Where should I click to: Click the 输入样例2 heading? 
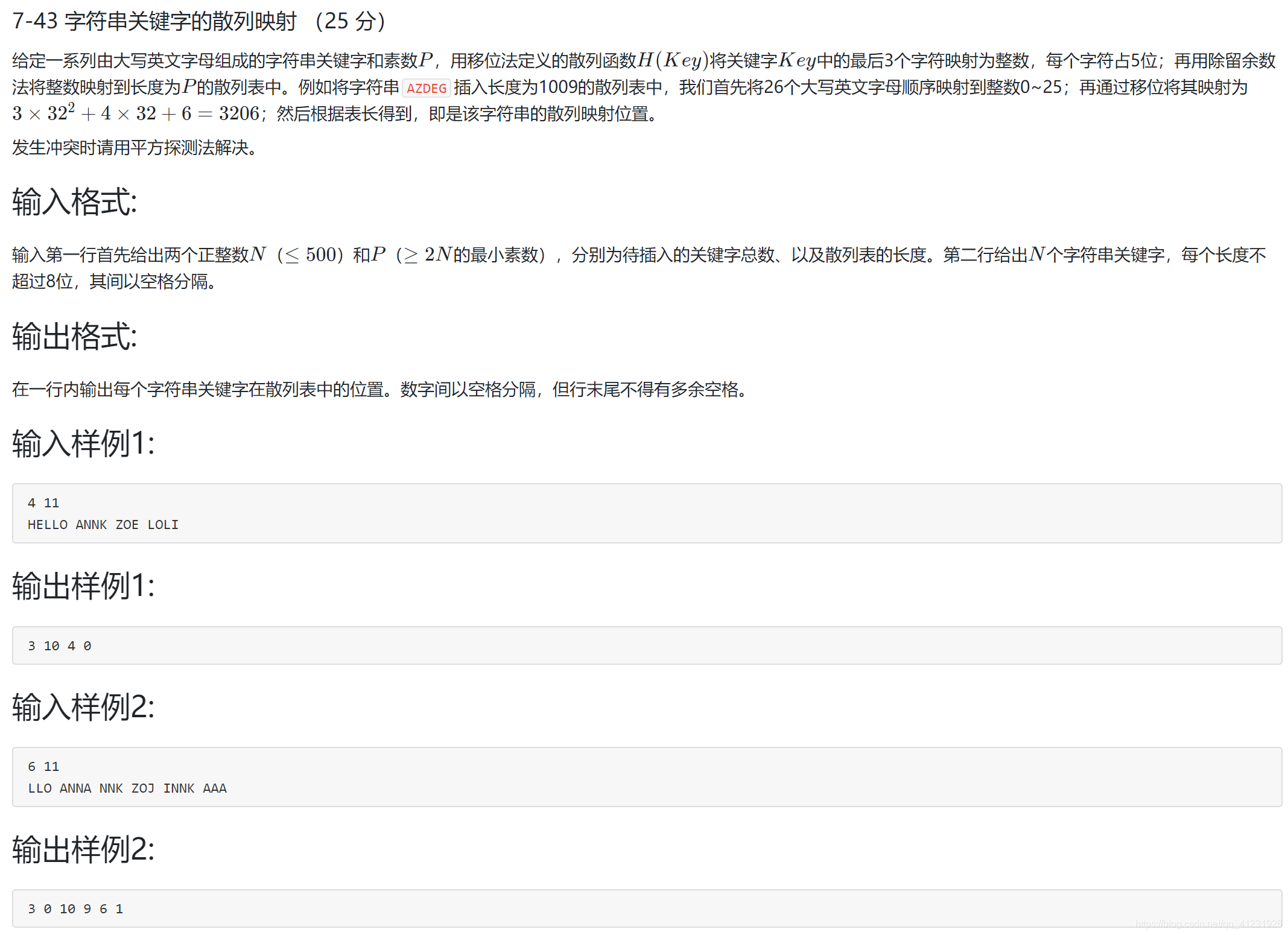point(83,707)
